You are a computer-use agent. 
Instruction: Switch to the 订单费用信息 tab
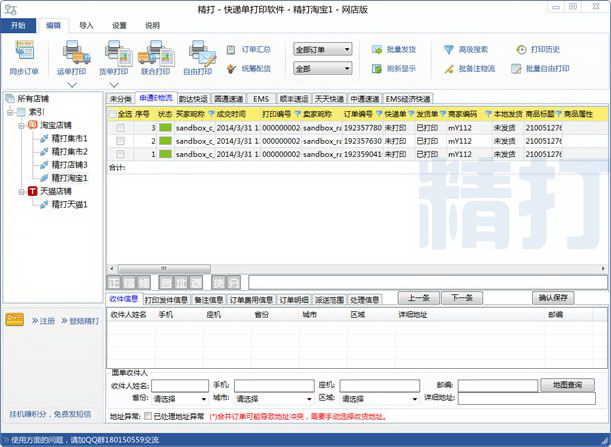point(251,300)
